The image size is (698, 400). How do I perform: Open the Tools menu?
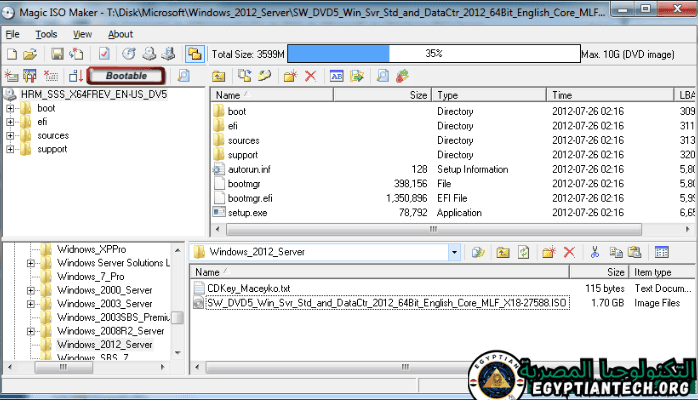point(46,34)
